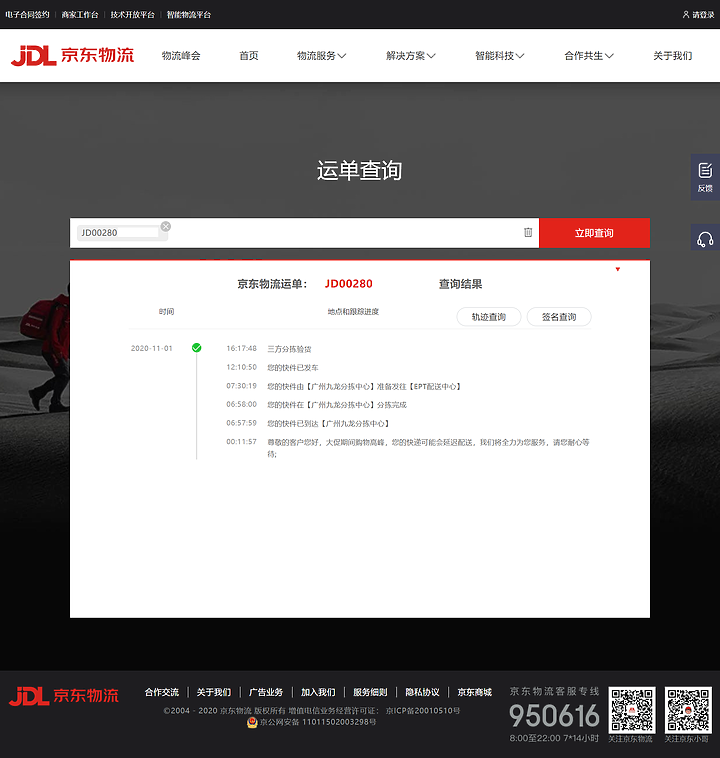Click the red JD00280 waybill number

(349, 284)
